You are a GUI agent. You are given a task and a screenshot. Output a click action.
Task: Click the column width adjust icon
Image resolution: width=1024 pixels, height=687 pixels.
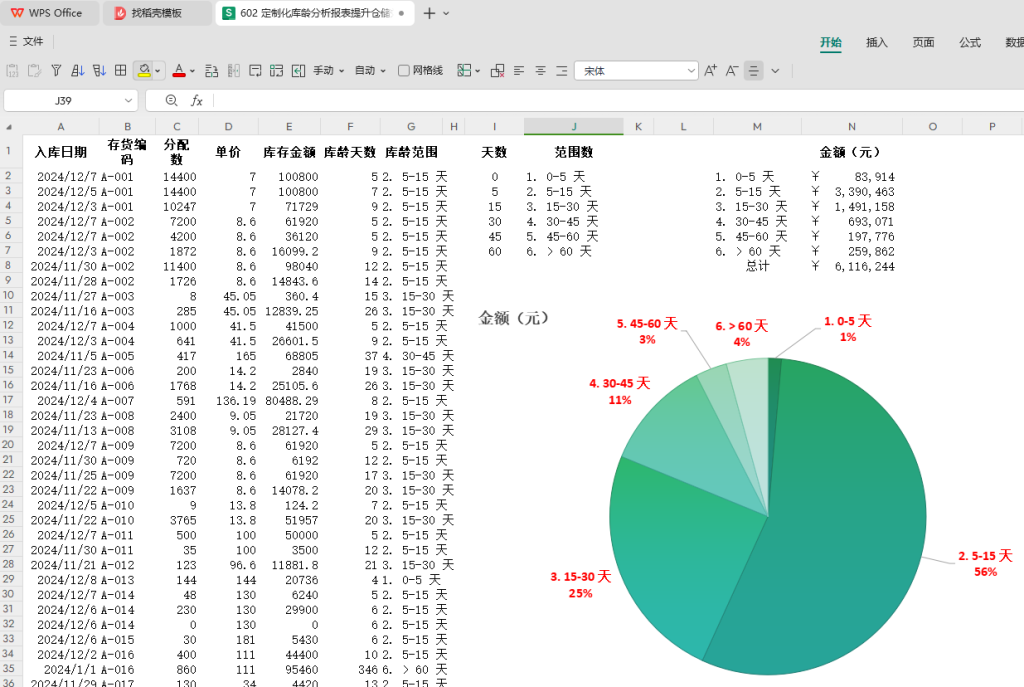[x=234, y=71]
